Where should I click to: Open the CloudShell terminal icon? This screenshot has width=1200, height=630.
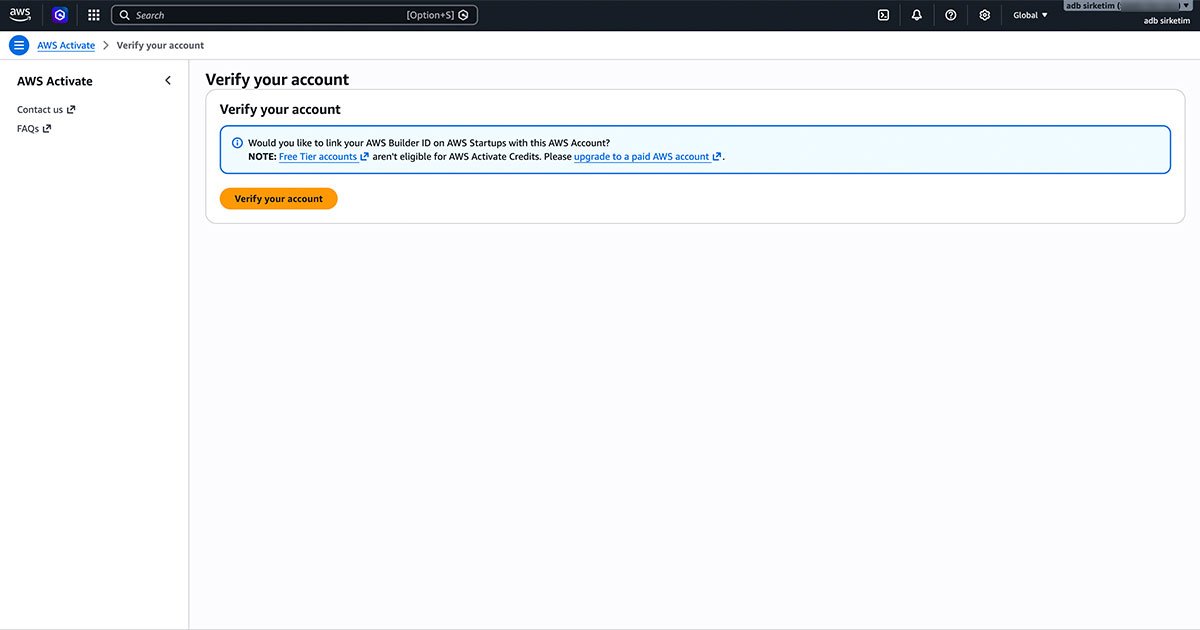pos(883,15)
